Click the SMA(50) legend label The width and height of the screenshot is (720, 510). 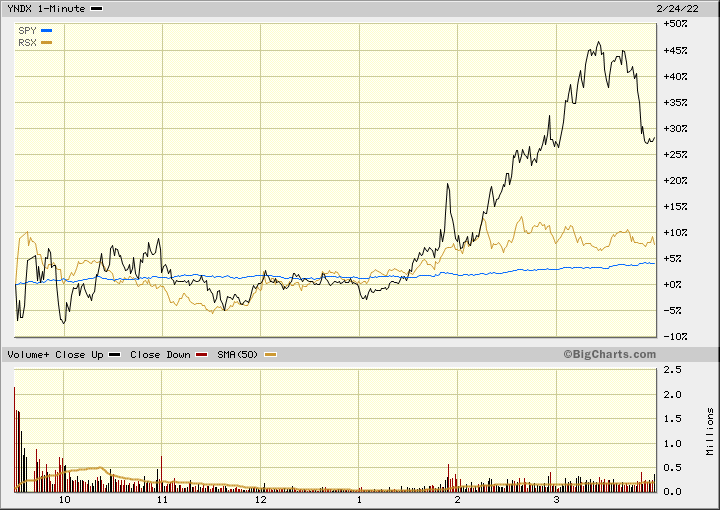235,354
